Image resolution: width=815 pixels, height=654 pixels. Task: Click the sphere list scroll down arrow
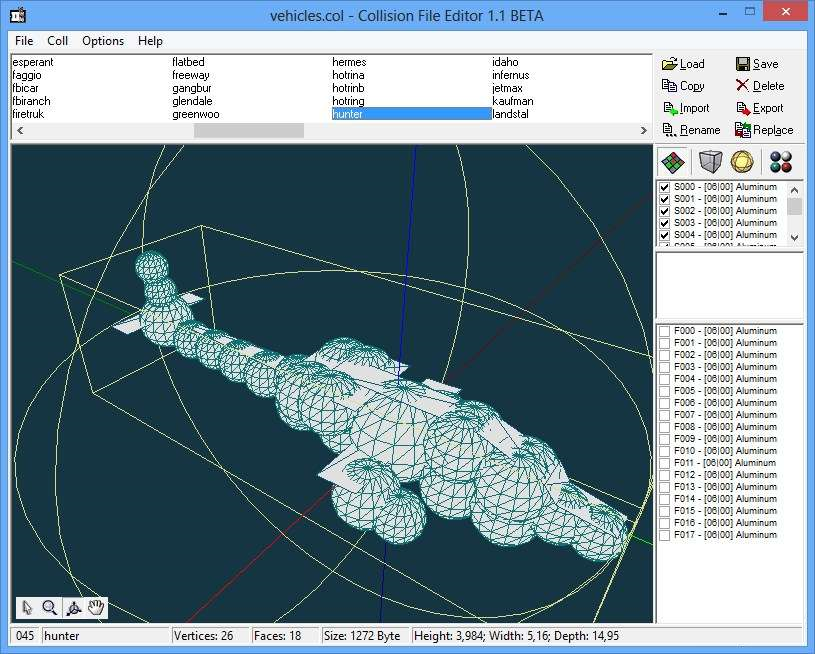click(794, 237)
